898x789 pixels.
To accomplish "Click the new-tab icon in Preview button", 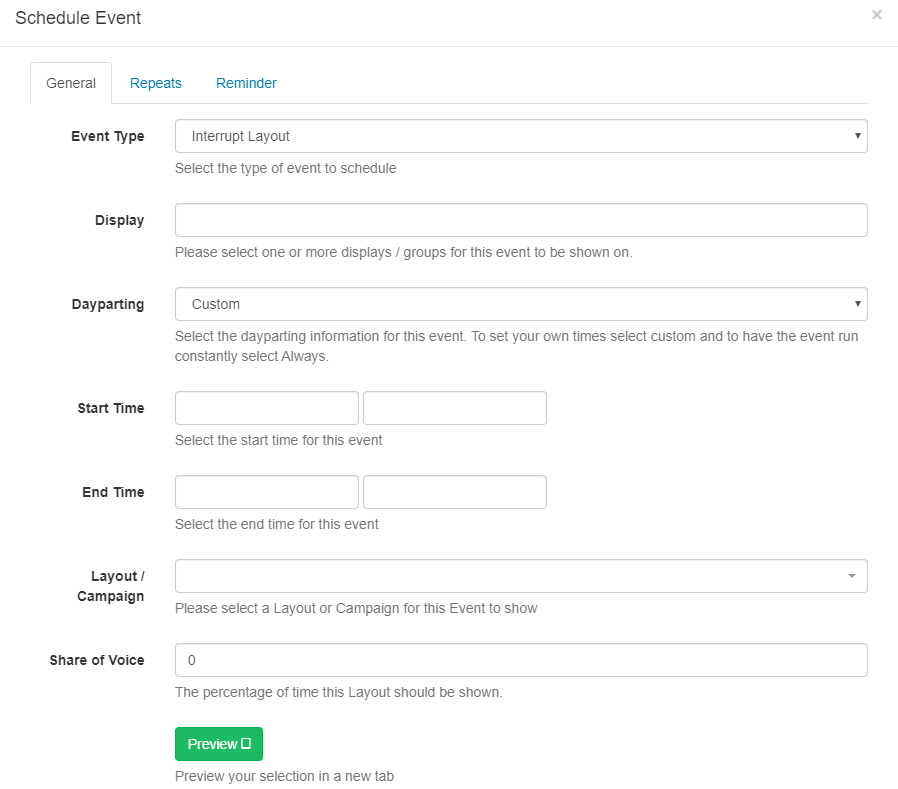I will coord(246,744).
